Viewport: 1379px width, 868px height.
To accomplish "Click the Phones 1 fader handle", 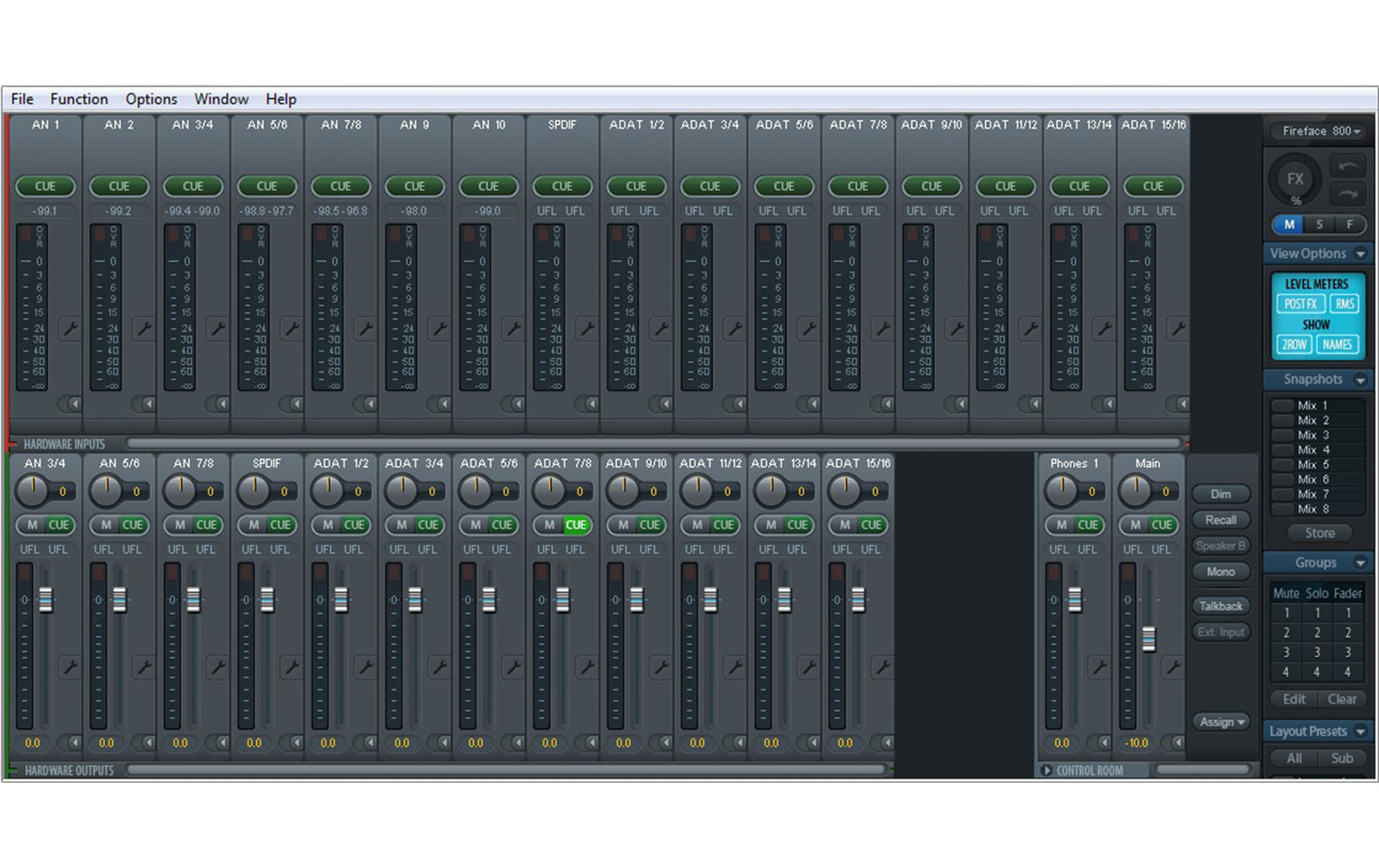I will coord(1074,599).
